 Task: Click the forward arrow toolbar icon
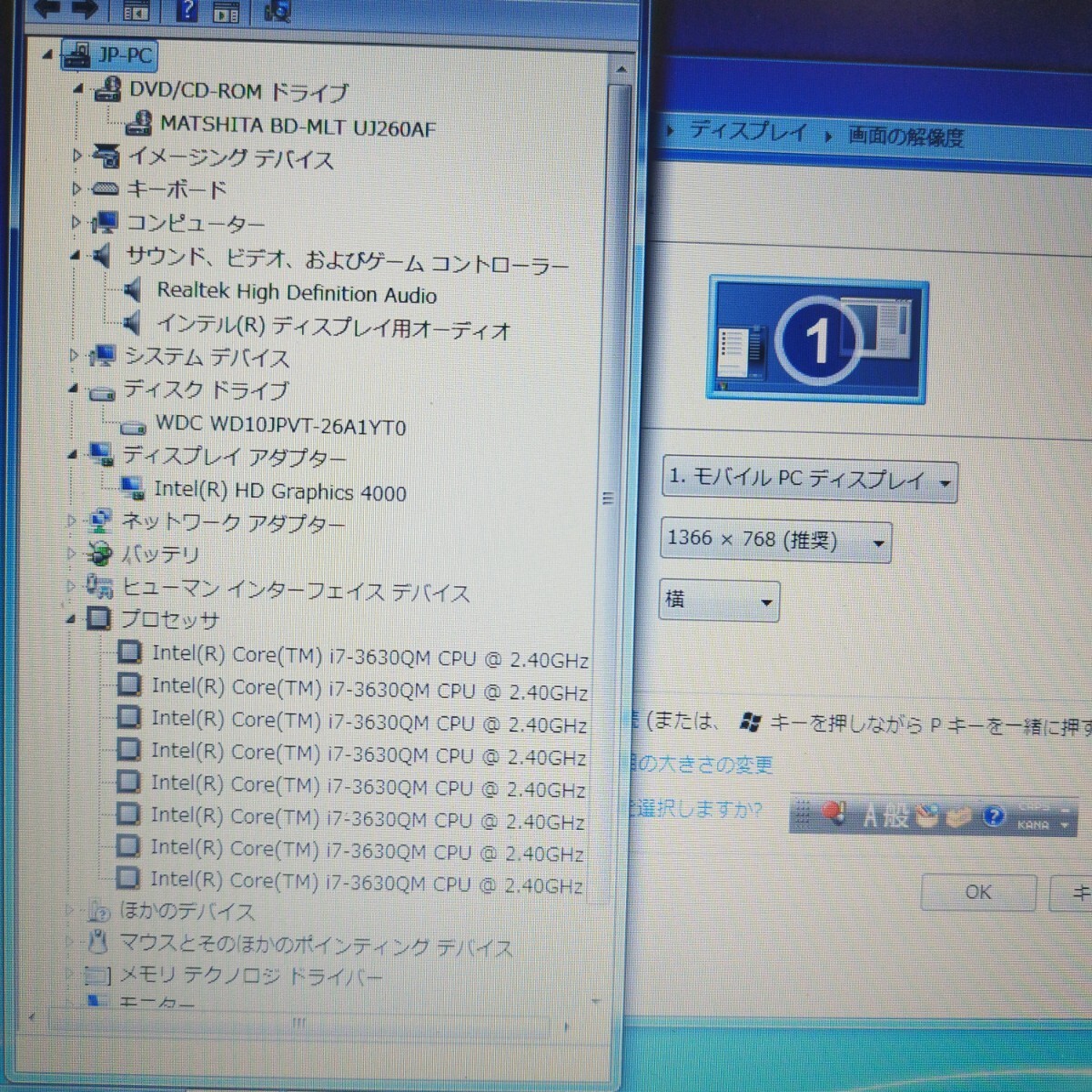83,8
